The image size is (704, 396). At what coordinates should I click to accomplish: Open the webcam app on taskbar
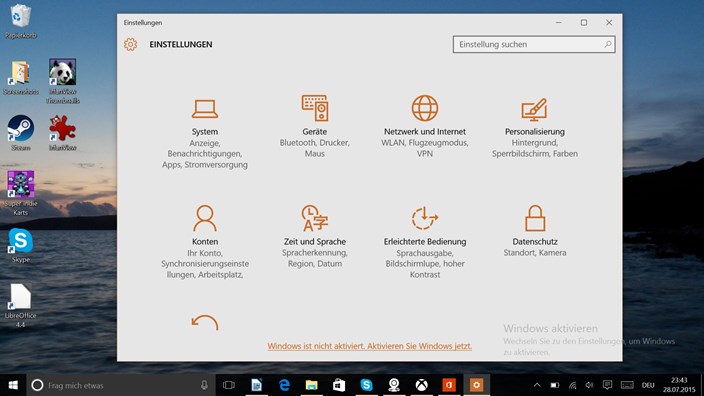point(394,385)
